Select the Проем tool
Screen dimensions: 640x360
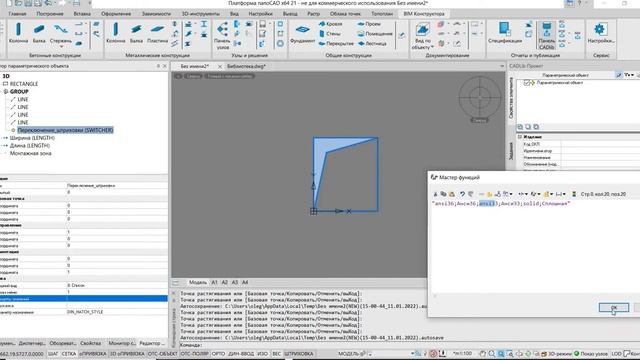coord(369,24)
